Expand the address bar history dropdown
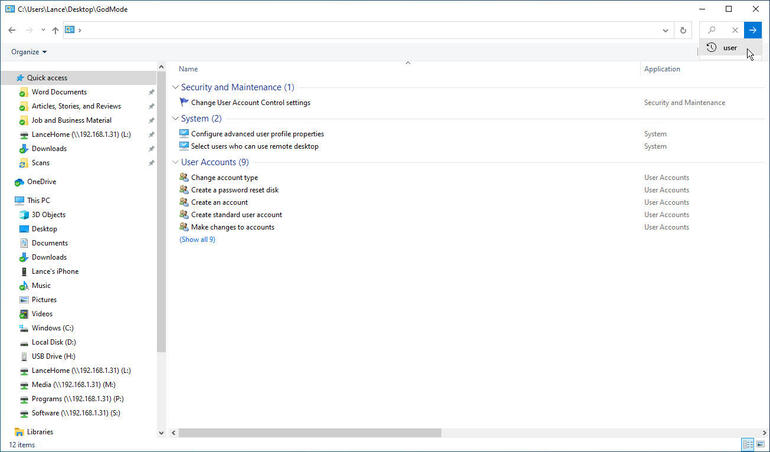 (666, 30)
